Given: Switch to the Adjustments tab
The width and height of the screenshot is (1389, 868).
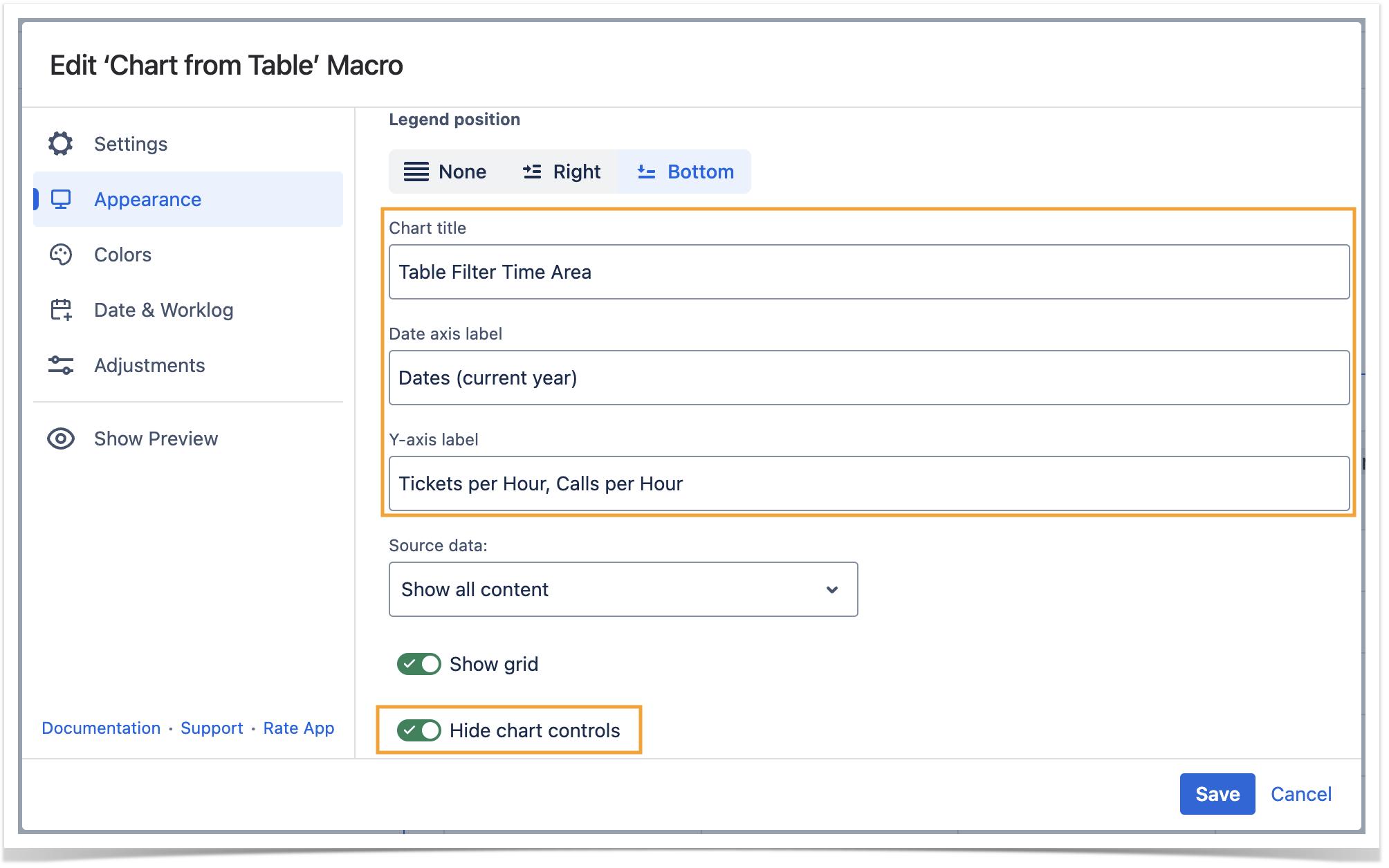Looking at the screenshot, I should 149,365.
